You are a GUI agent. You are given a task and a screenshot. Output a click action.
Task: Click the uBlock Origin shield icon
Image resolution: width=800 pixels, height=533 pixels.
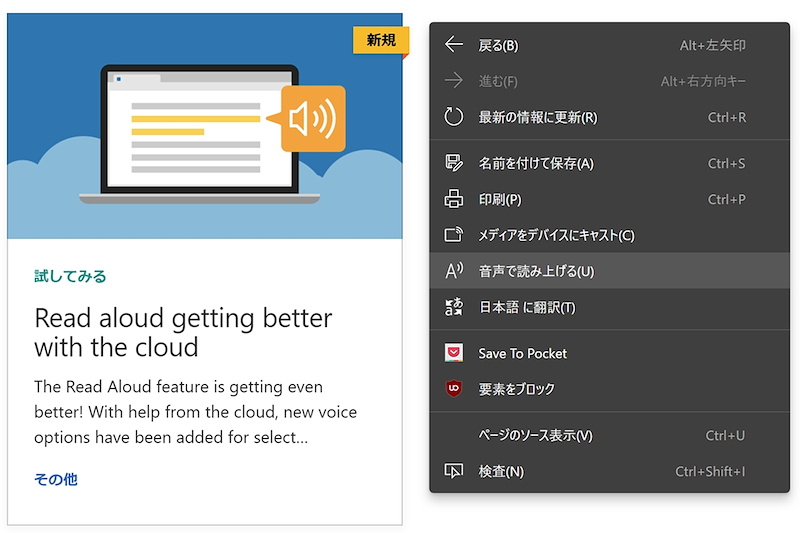tap(454, 389)
